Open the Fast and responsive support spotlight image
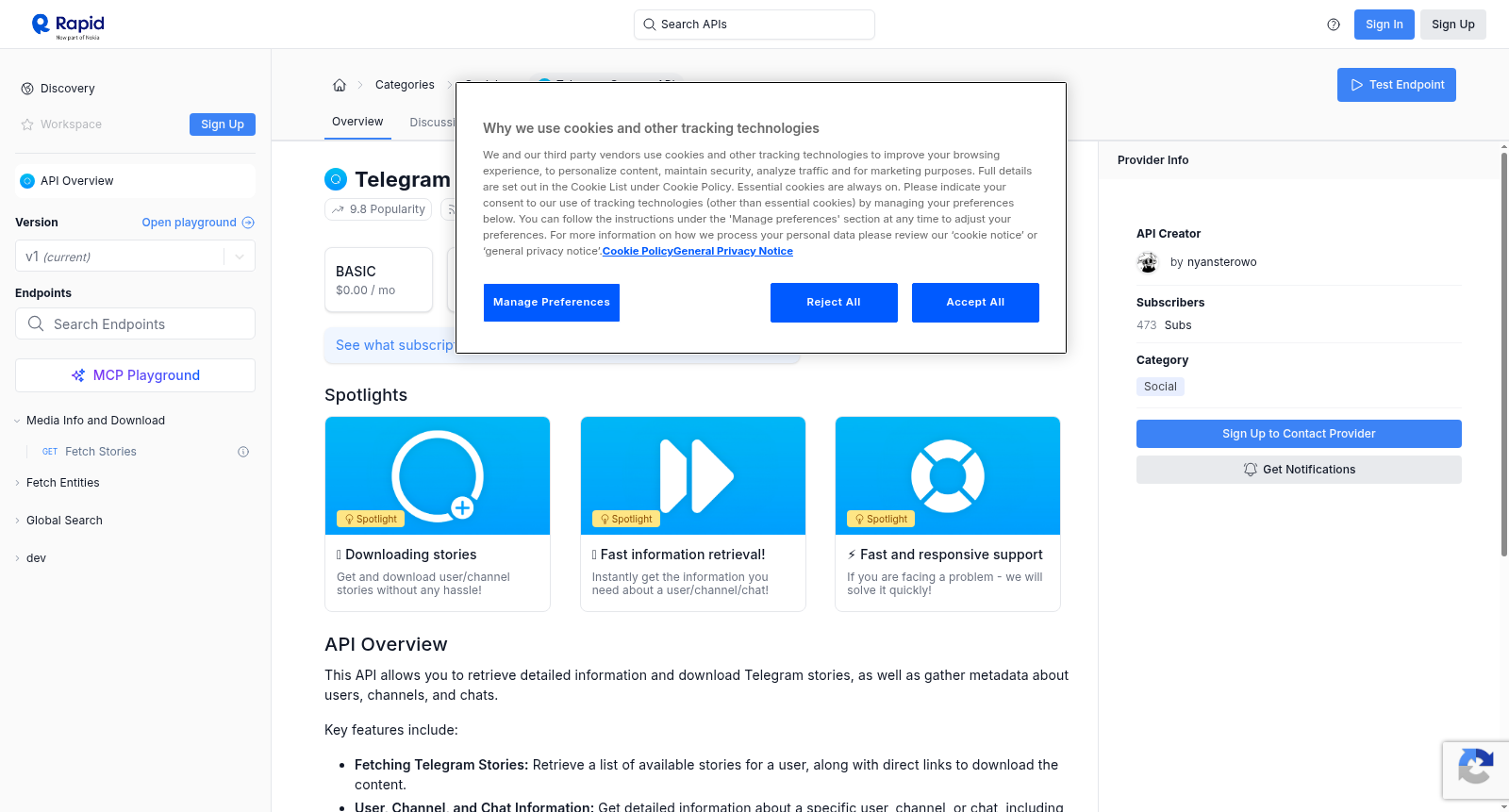 point(948,475)
